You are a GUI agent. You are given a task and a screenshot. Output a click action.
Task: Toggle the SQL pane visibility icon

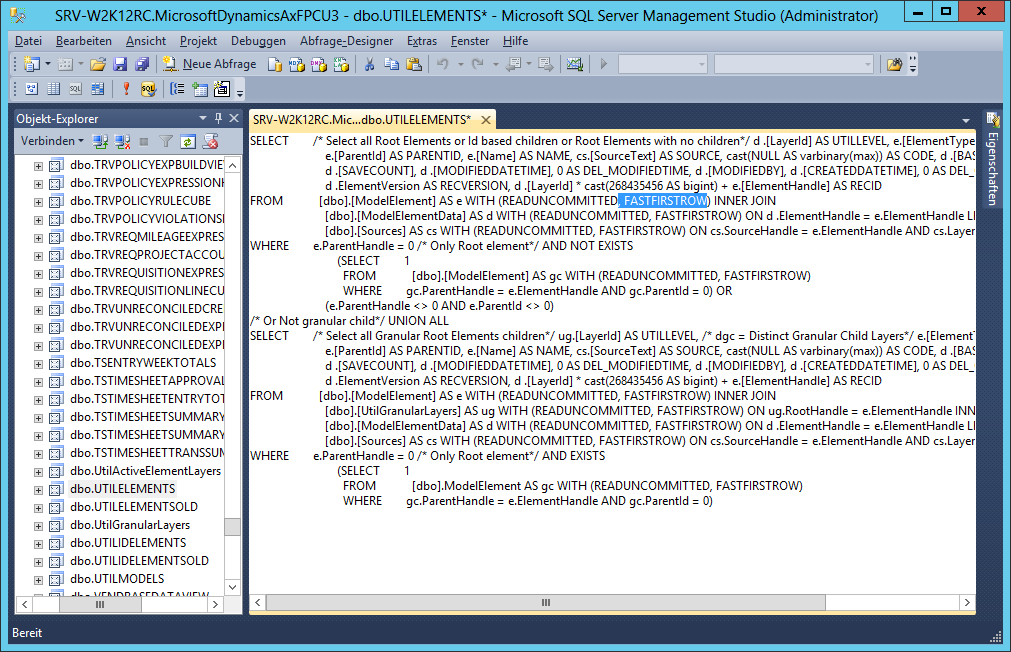click(77, 88)
